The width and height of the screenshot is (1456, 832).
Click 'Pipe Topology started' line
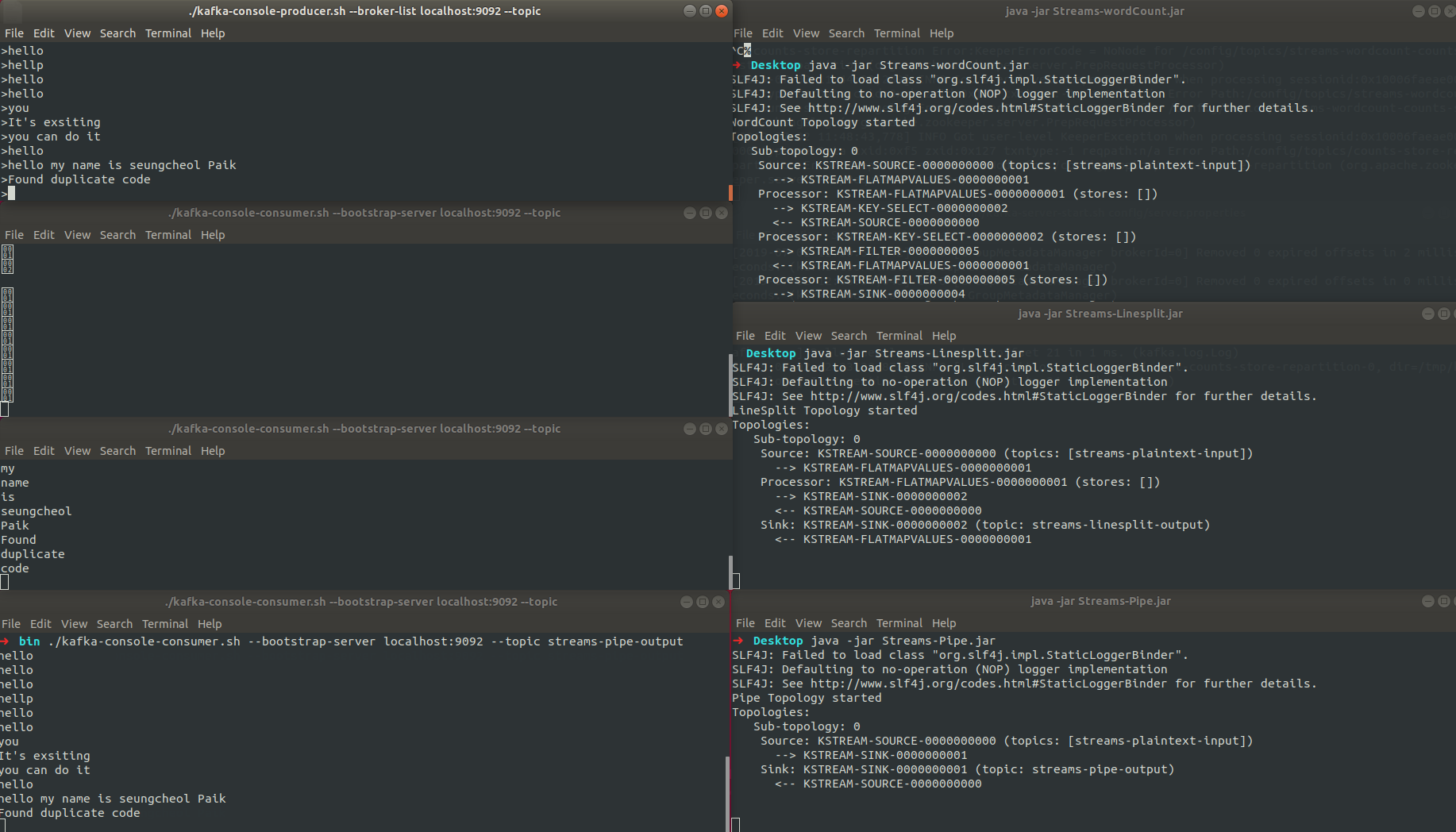point(807,698)
